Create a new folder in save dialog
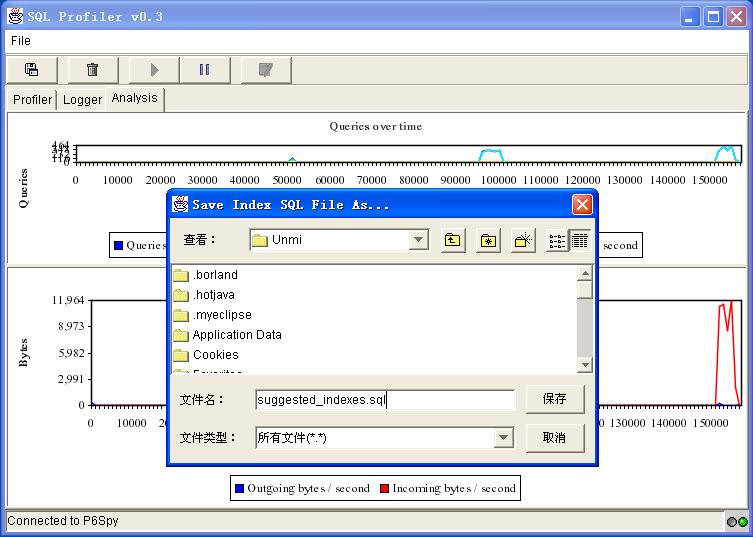This screenshot has height=537, width=753. point(523,240)
